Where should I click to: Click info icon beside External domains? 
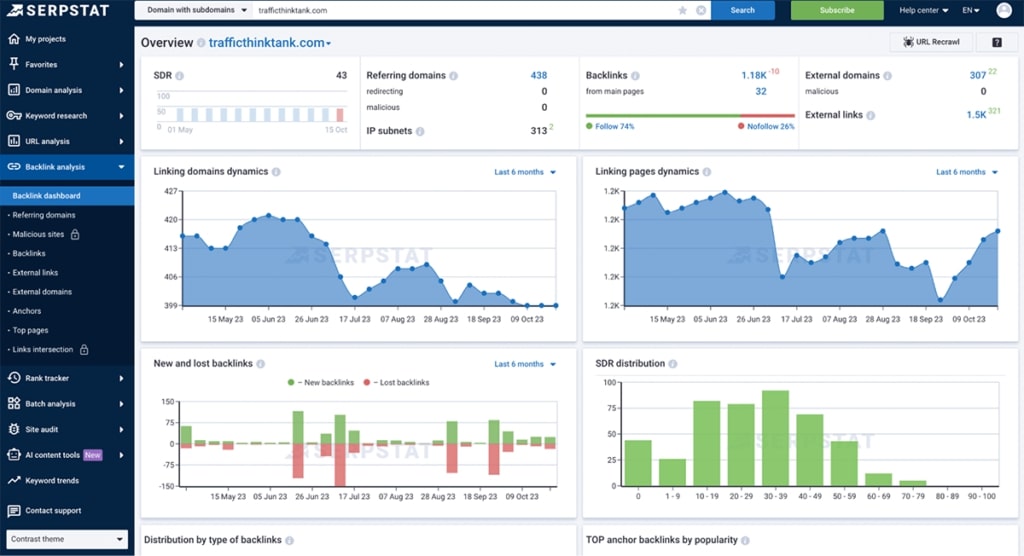tap(888, 76)
